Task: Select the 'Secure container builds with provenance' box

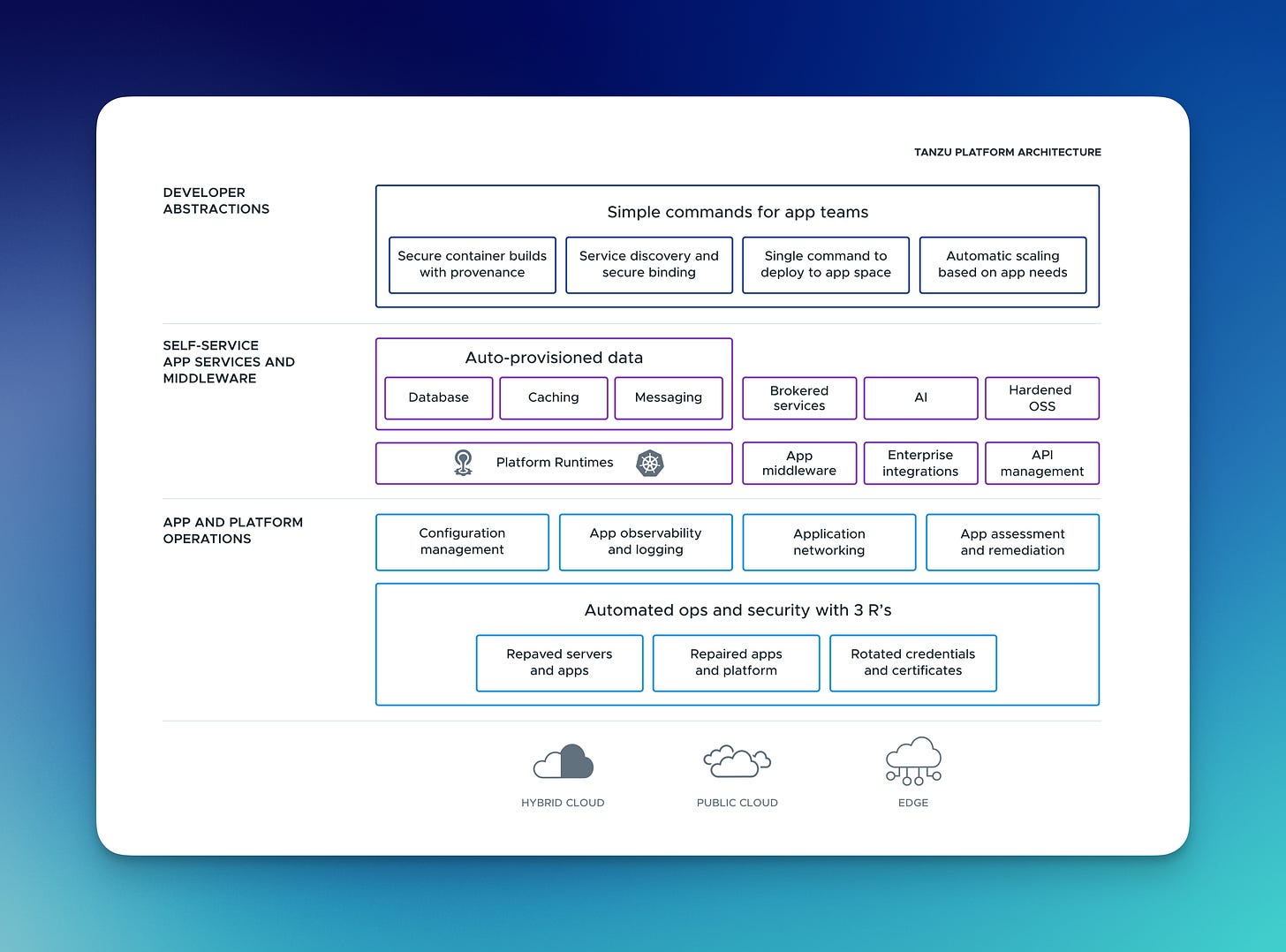Action: tap(473, 265)
